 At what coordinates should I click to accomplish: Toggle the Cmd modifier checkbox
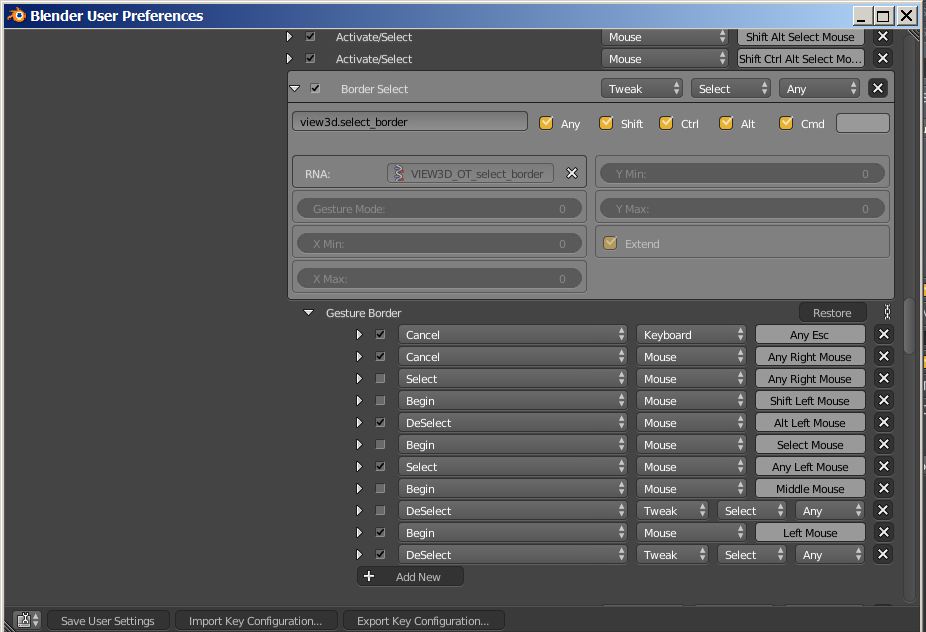786,123
